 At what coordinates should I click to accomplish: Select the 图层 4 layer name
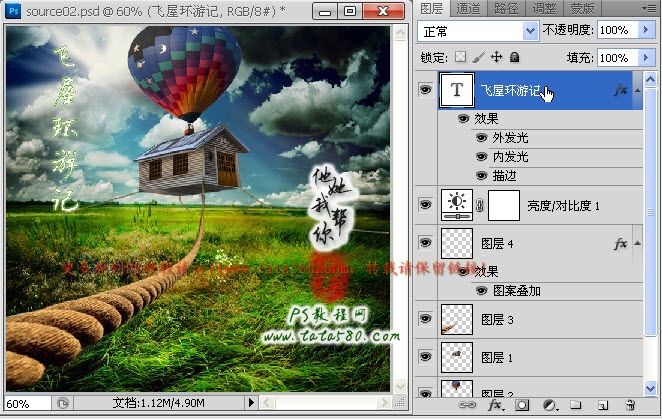497,244
